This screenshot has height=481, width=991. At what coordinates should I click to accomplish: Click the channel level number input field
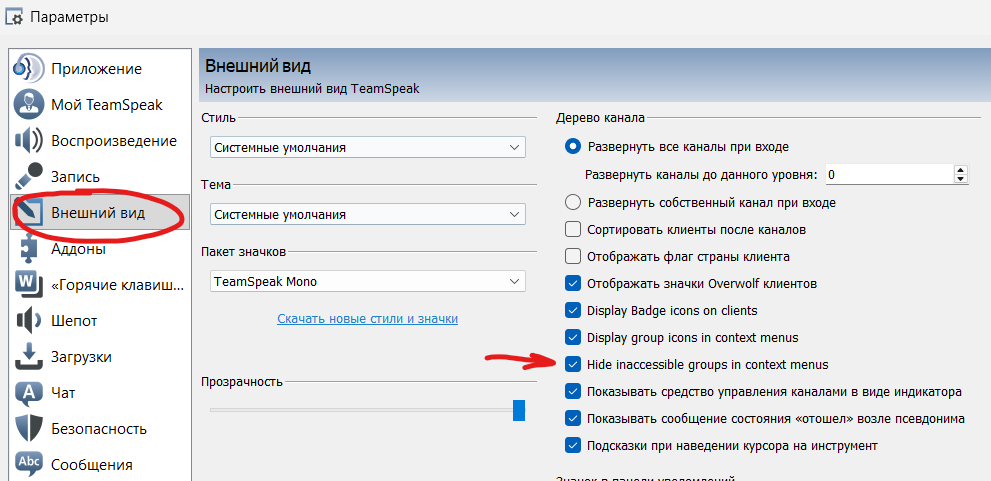coord(886,175)
